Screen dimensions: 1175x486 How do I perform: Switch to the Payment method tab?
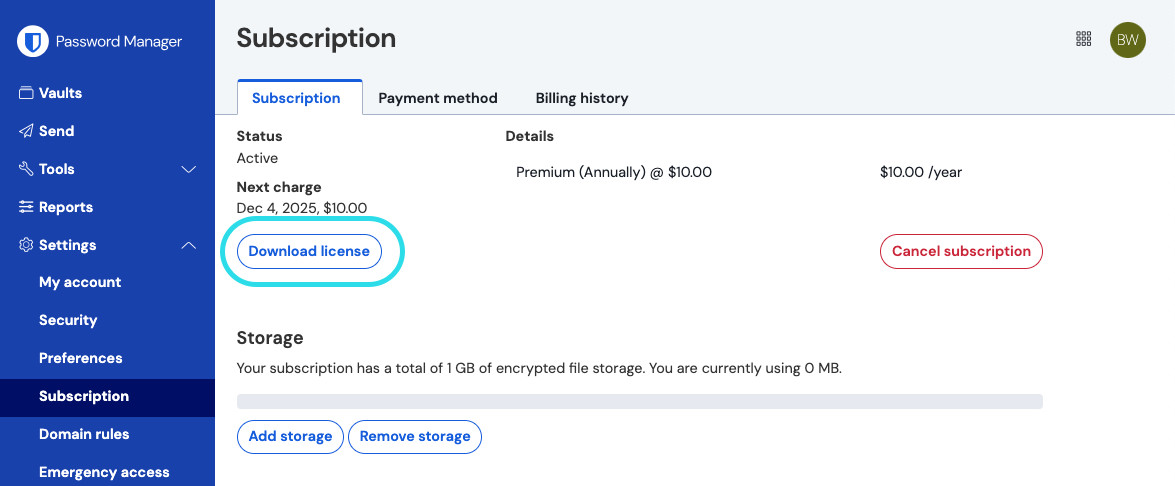pos(437,98)
